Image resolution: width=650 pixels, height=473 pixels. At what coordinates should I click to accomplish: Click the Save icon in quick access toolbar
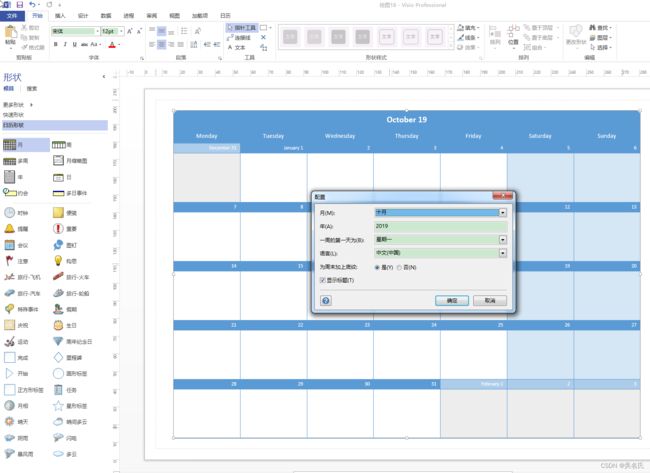19,5
